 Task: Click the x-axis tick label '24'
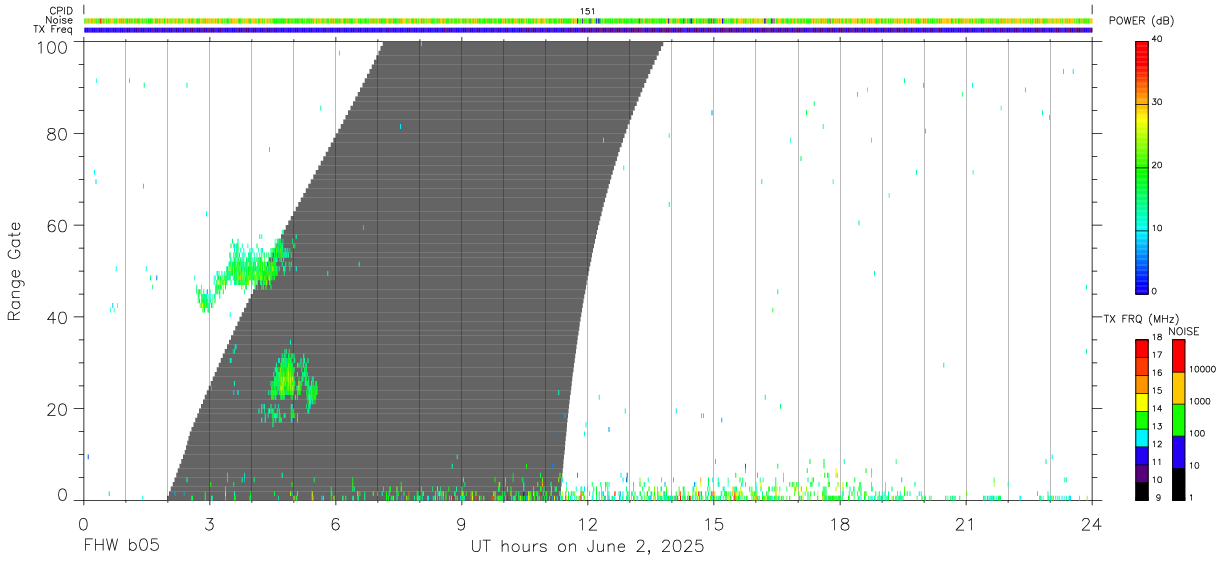[x=1092, y=524]
